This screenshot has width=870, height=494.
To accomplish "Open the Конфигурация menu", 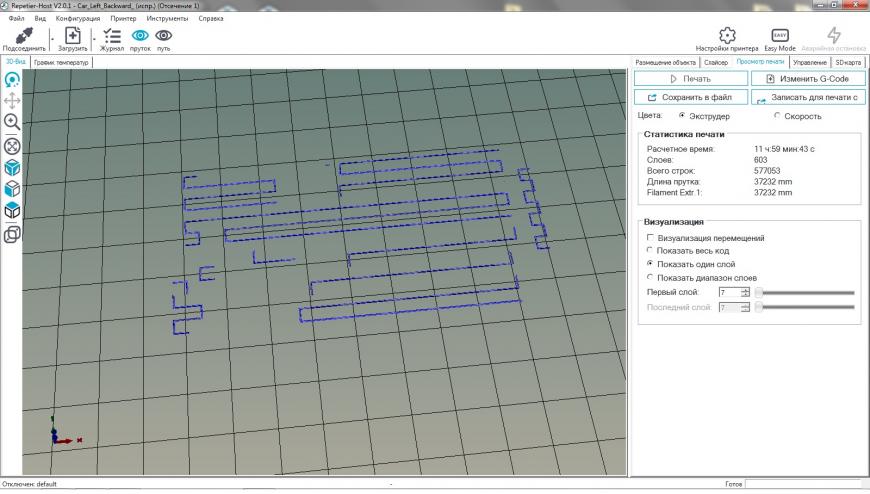I will [76, 18].
